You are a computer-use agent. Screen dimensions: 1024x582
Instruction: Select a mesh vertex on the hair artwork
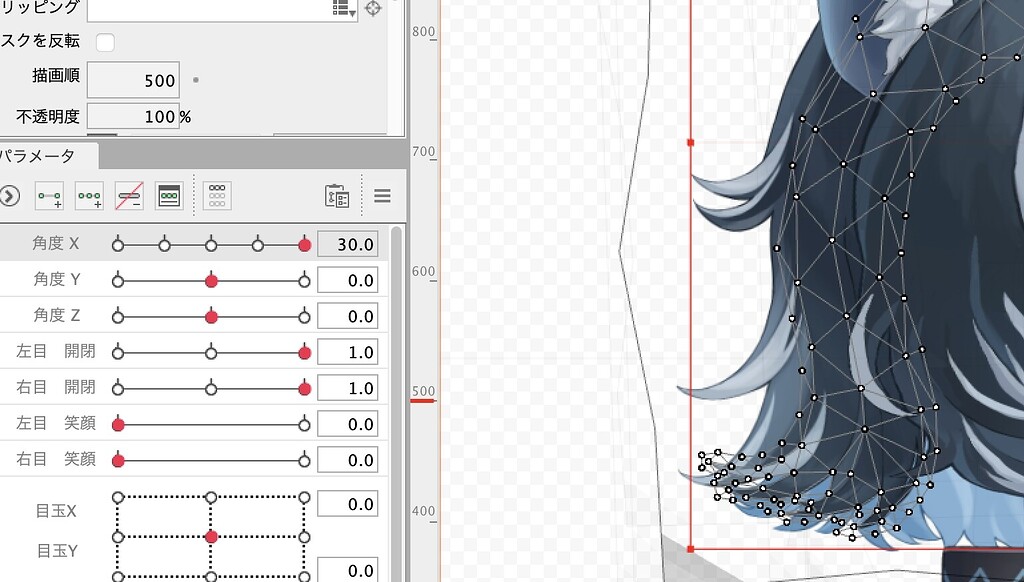point(830,240)
